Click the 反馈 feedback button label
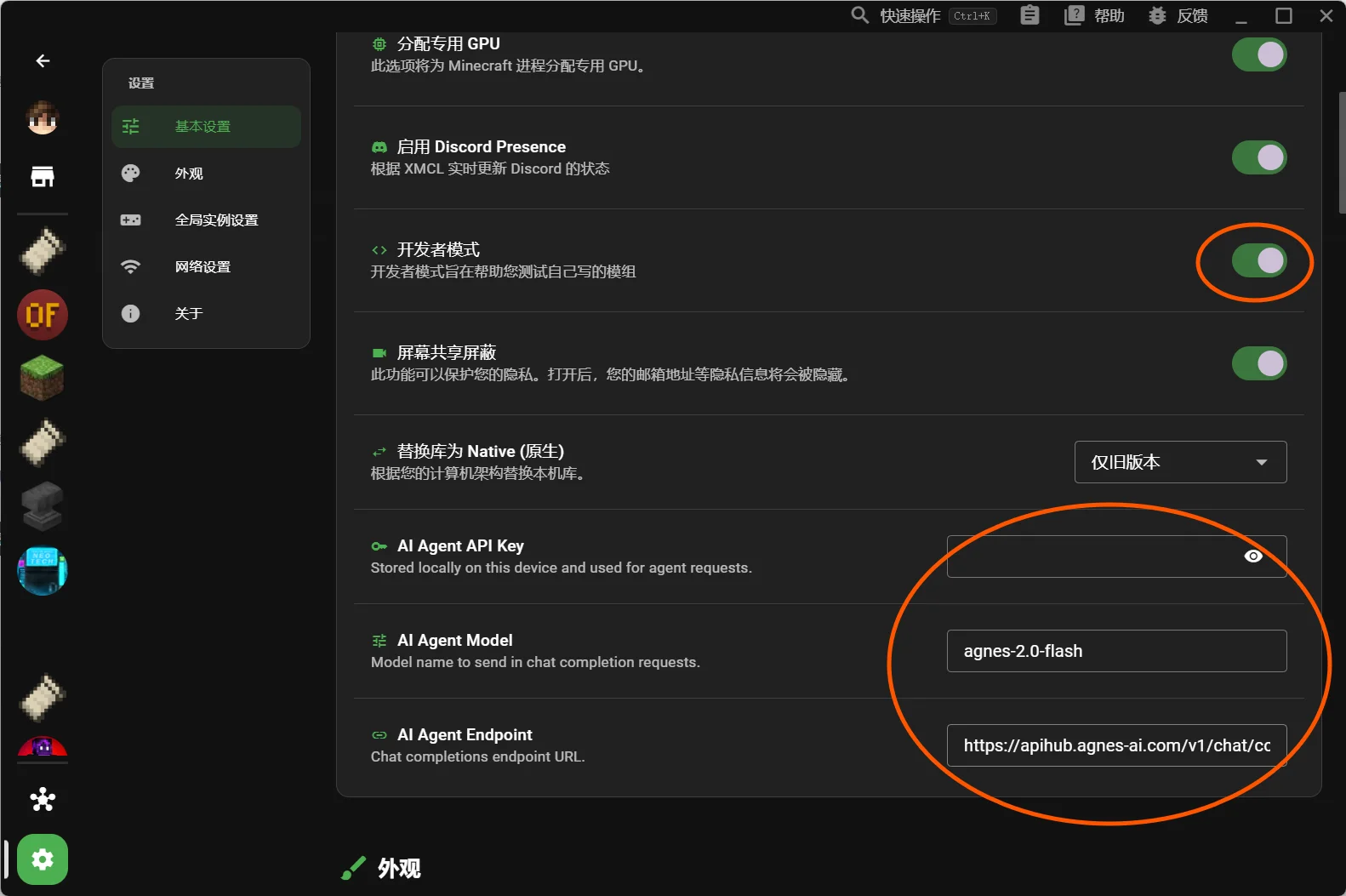Screen dimensions: 1346x896 pyautogui.click(x=1192, y=15)
